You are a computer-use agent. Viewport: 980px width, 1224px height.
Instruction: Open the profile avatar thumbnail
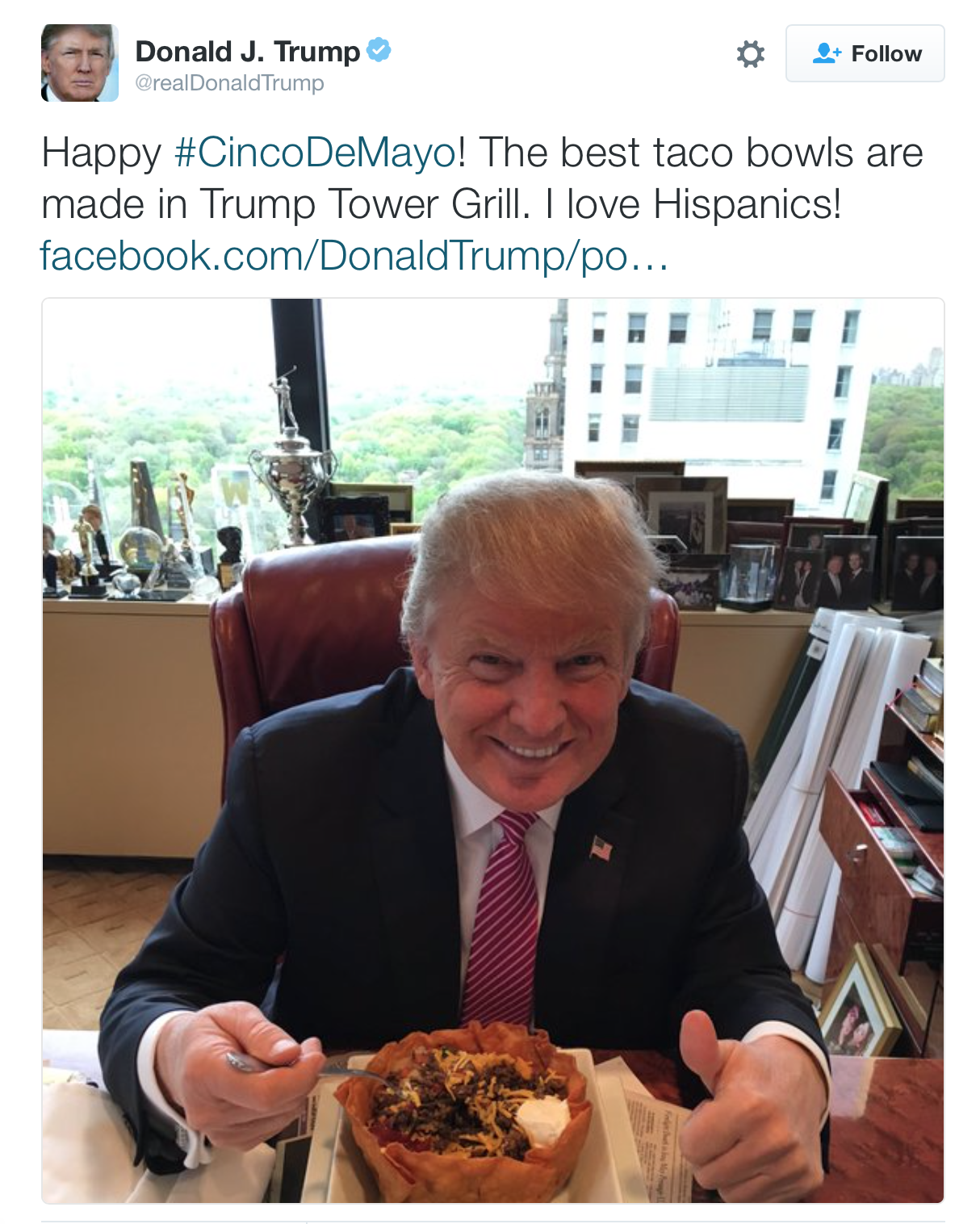point(80,63)
